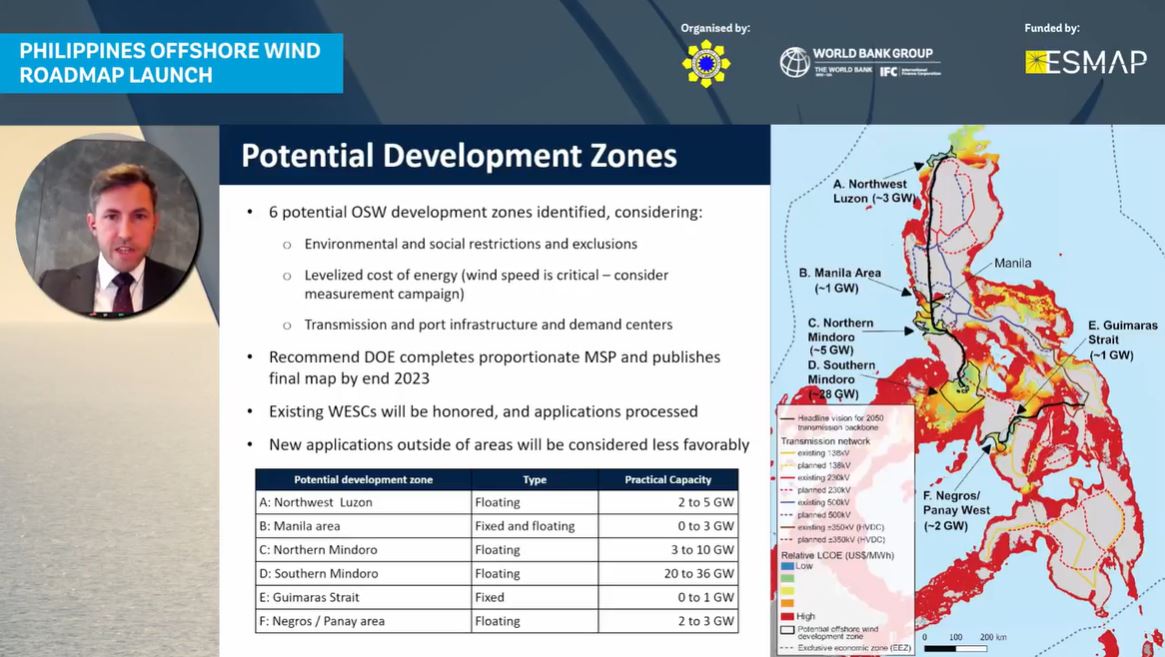1165x657 pixels.
Task: Click the red High LCOE color swatch
Action: pos(788,616)
